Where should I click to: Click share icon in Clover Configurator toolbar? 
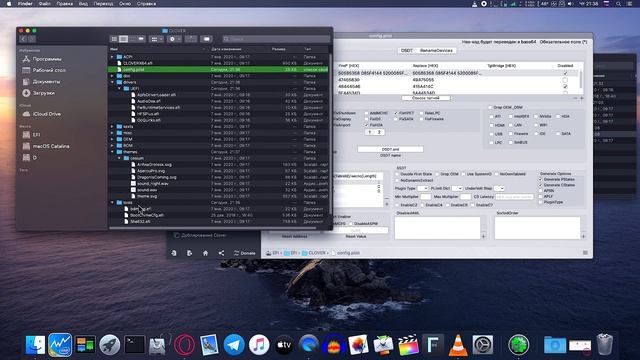click(x=221, y=253)
